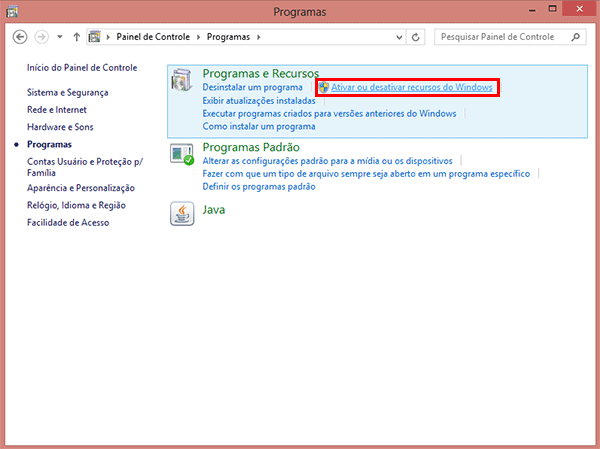Refresh the Control Panel view

coord(416,37)
